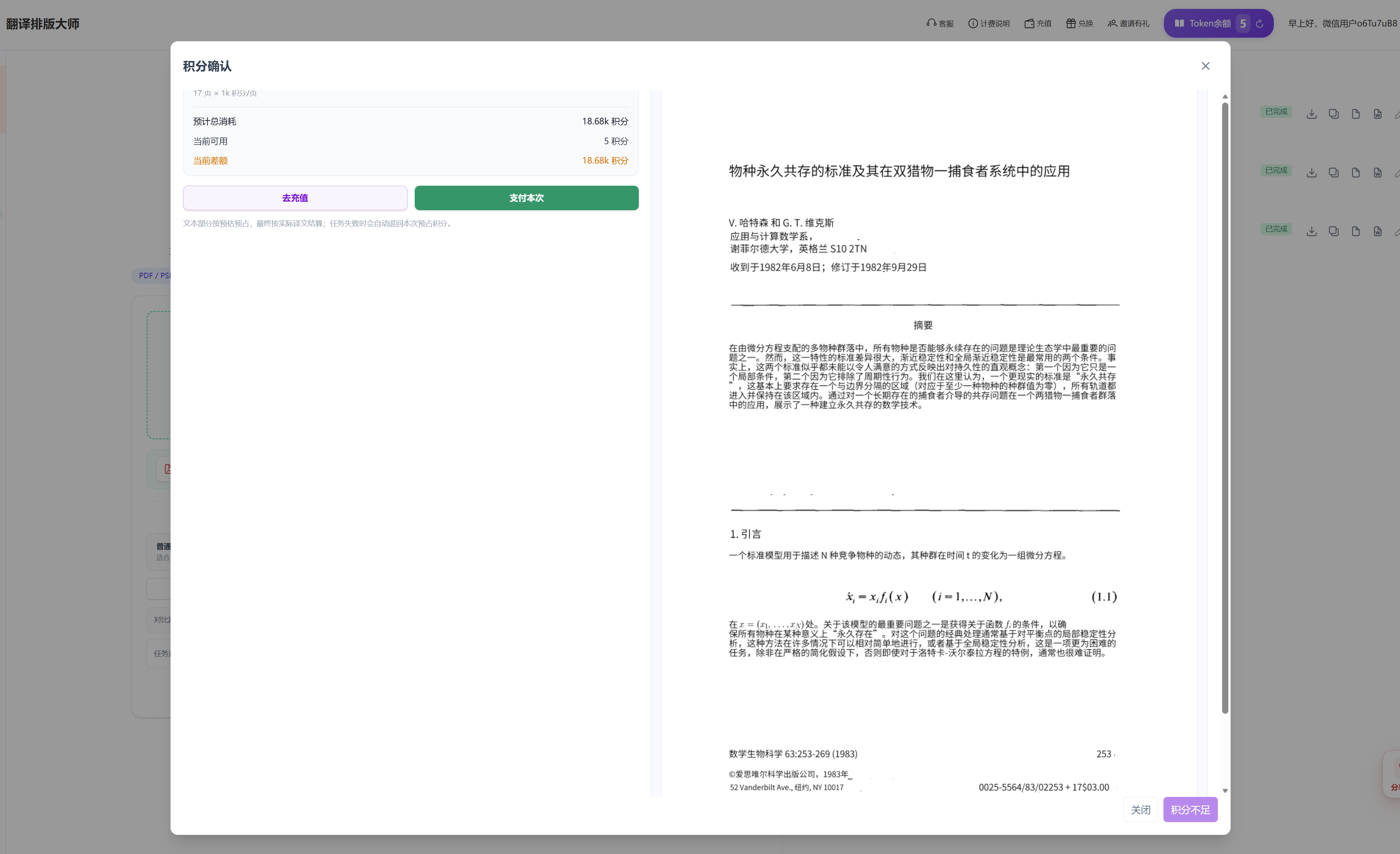Image resolution: width=1400 pixels, height=854 pixels.
Task: Open file icon in third completed task row
Action: coord(1356,231)
